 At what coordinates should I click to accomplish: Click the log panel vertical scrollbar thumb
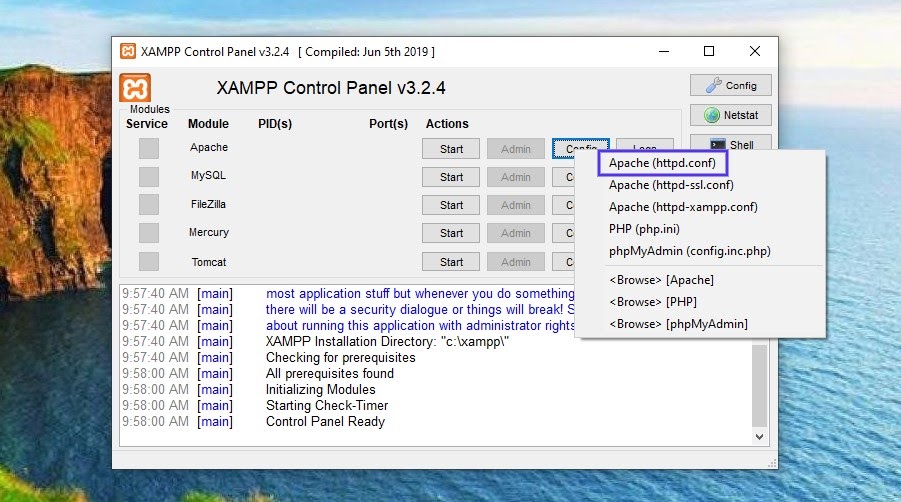tap(760, 385)
